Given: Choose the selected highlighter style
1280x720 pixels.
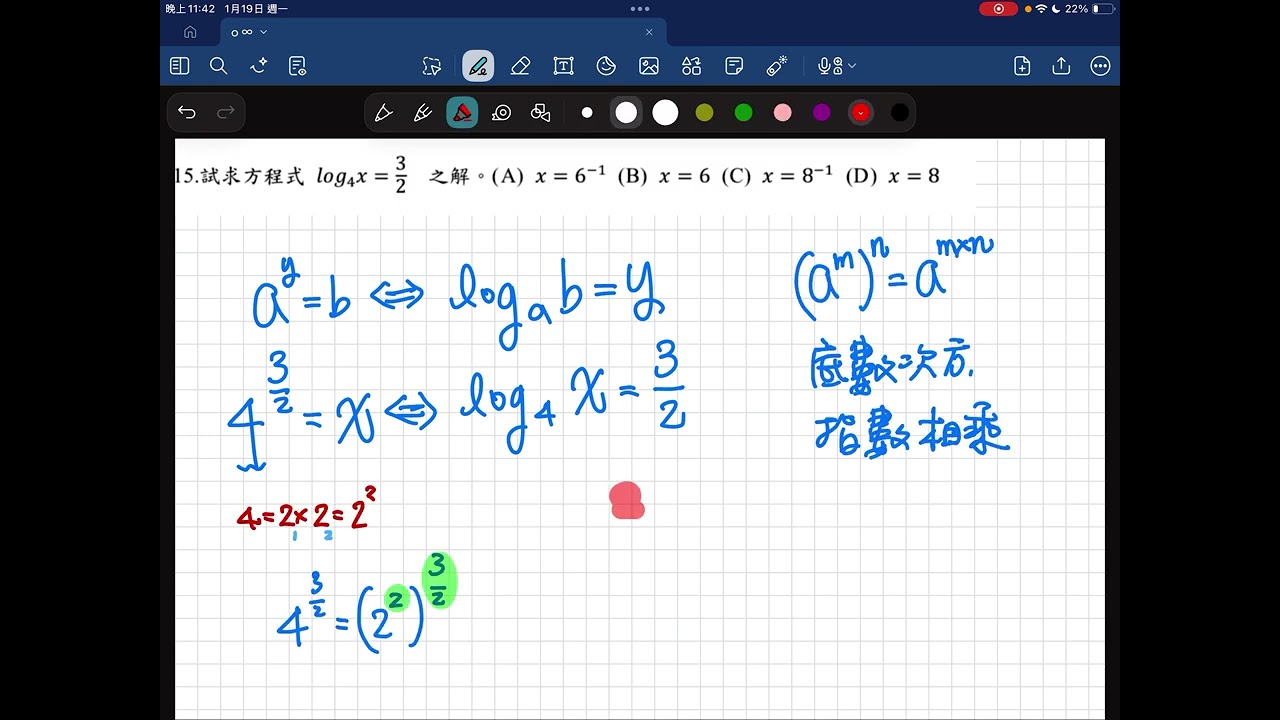Looking at the screenshot, I should 462,113.
